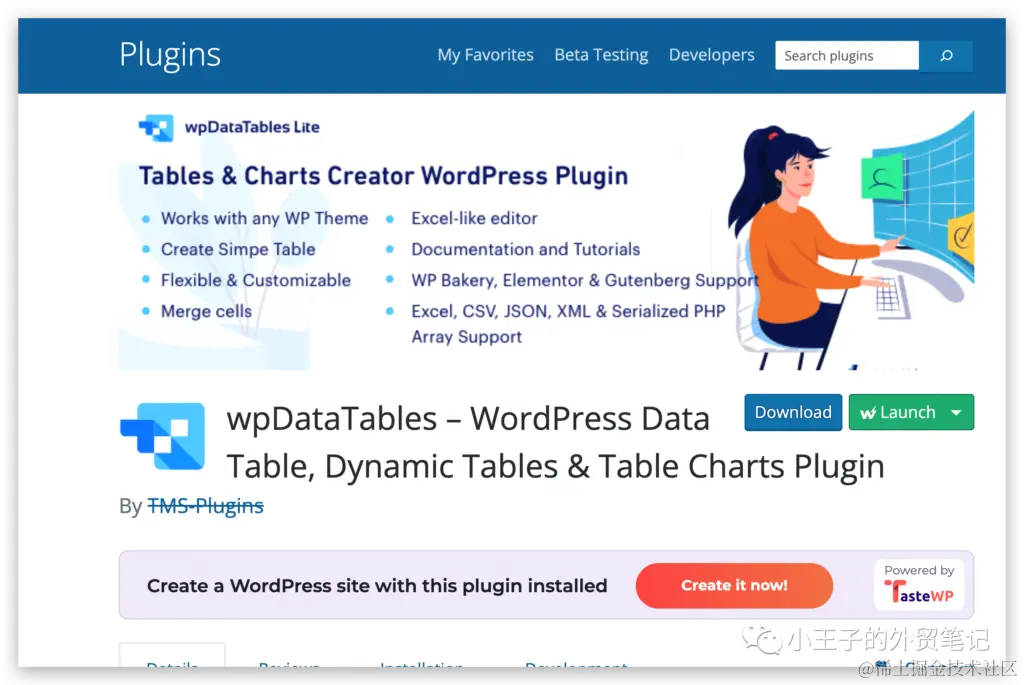
Task: Click the blue Download button
Action: [793, 412]
